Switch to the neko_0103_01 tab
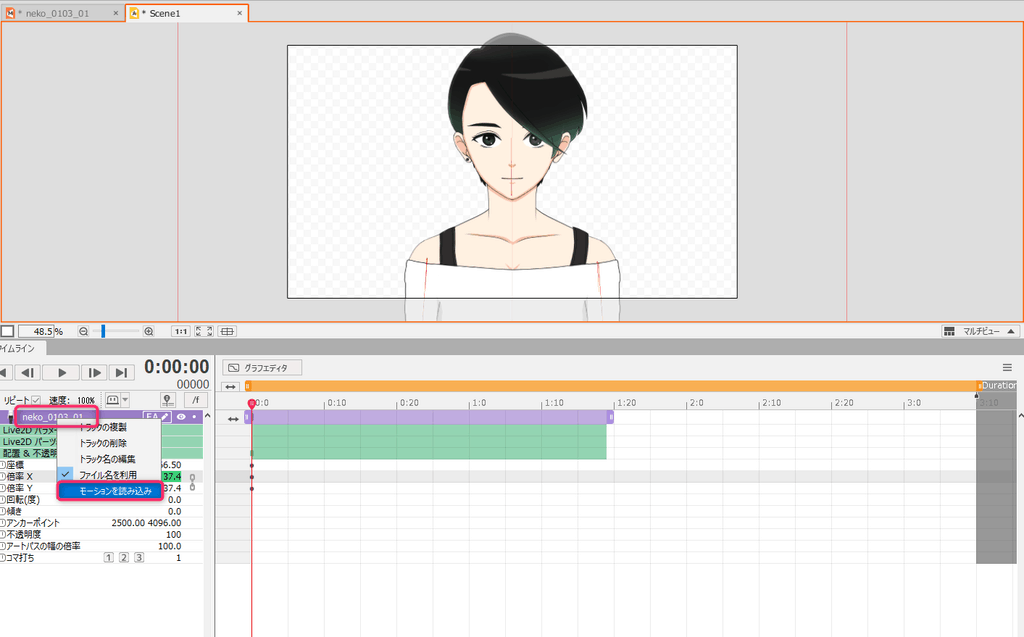Screen dimensions: 1024x637 tap(61, 13)
